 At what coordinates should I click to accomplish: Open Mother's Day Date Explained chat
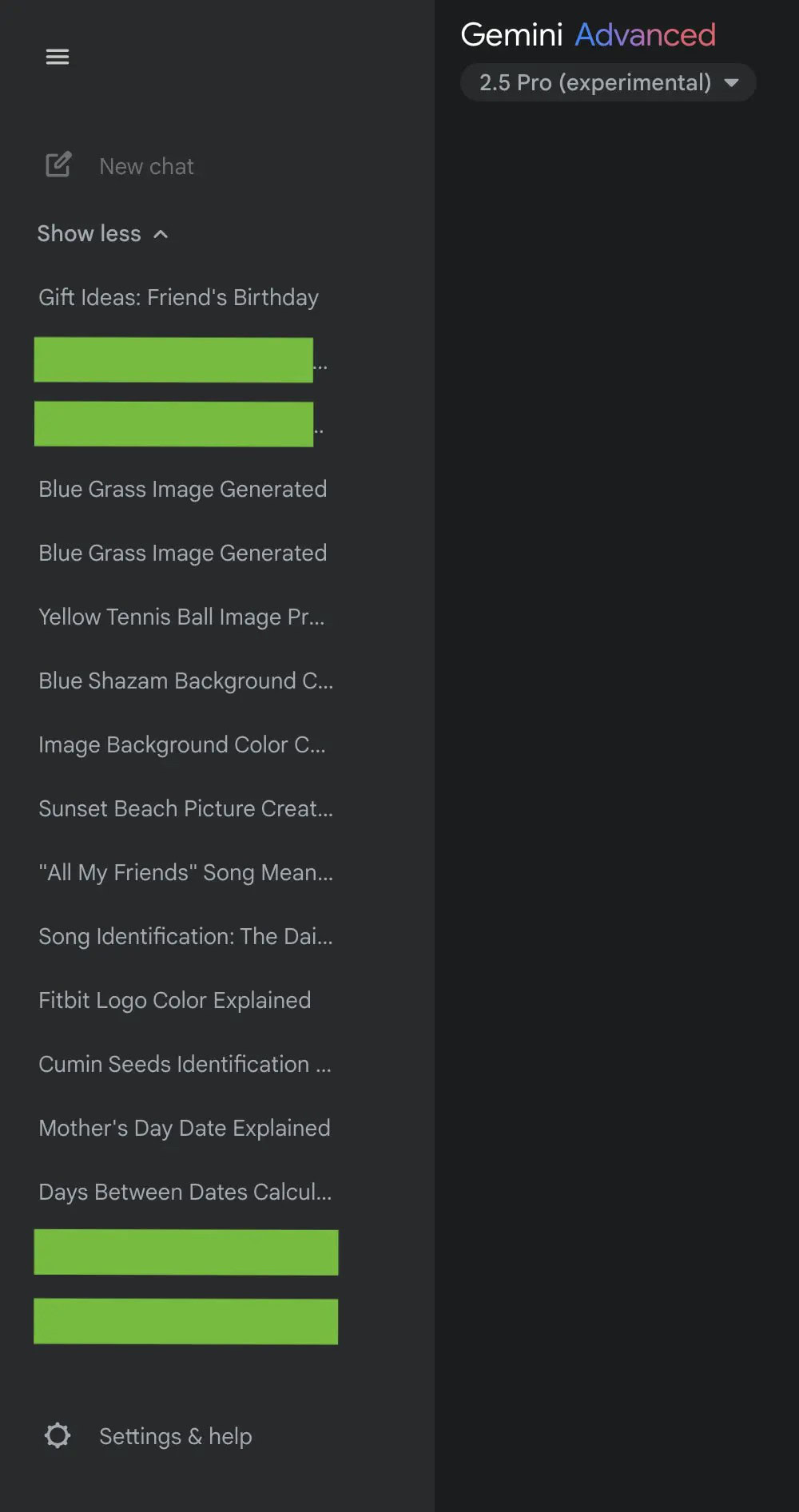184,1128
